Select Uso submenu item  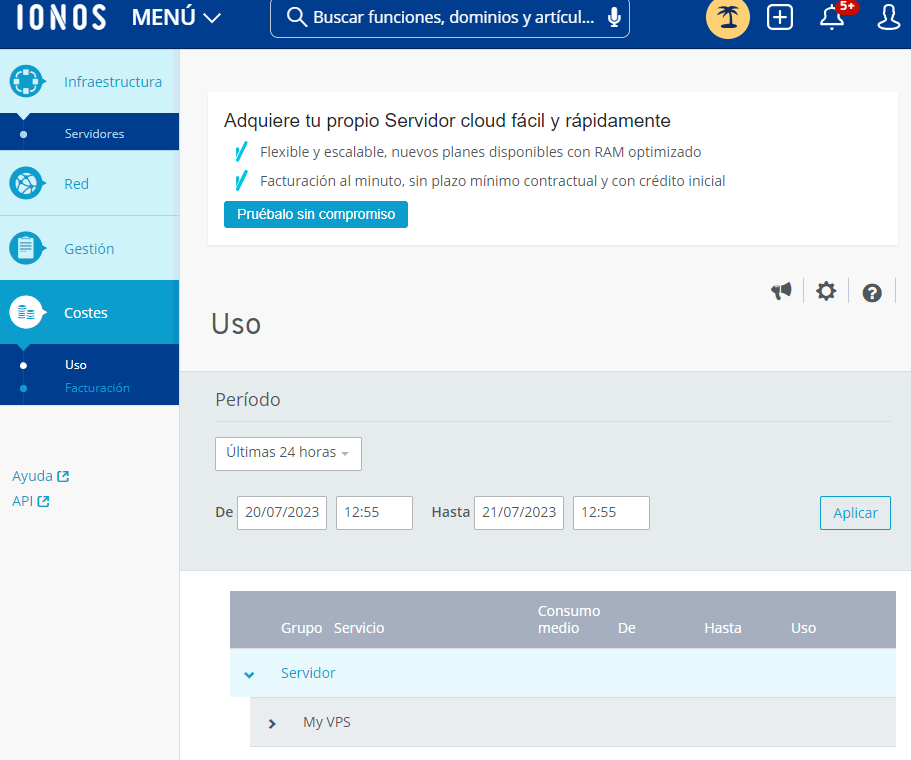(x=76, y=365)
